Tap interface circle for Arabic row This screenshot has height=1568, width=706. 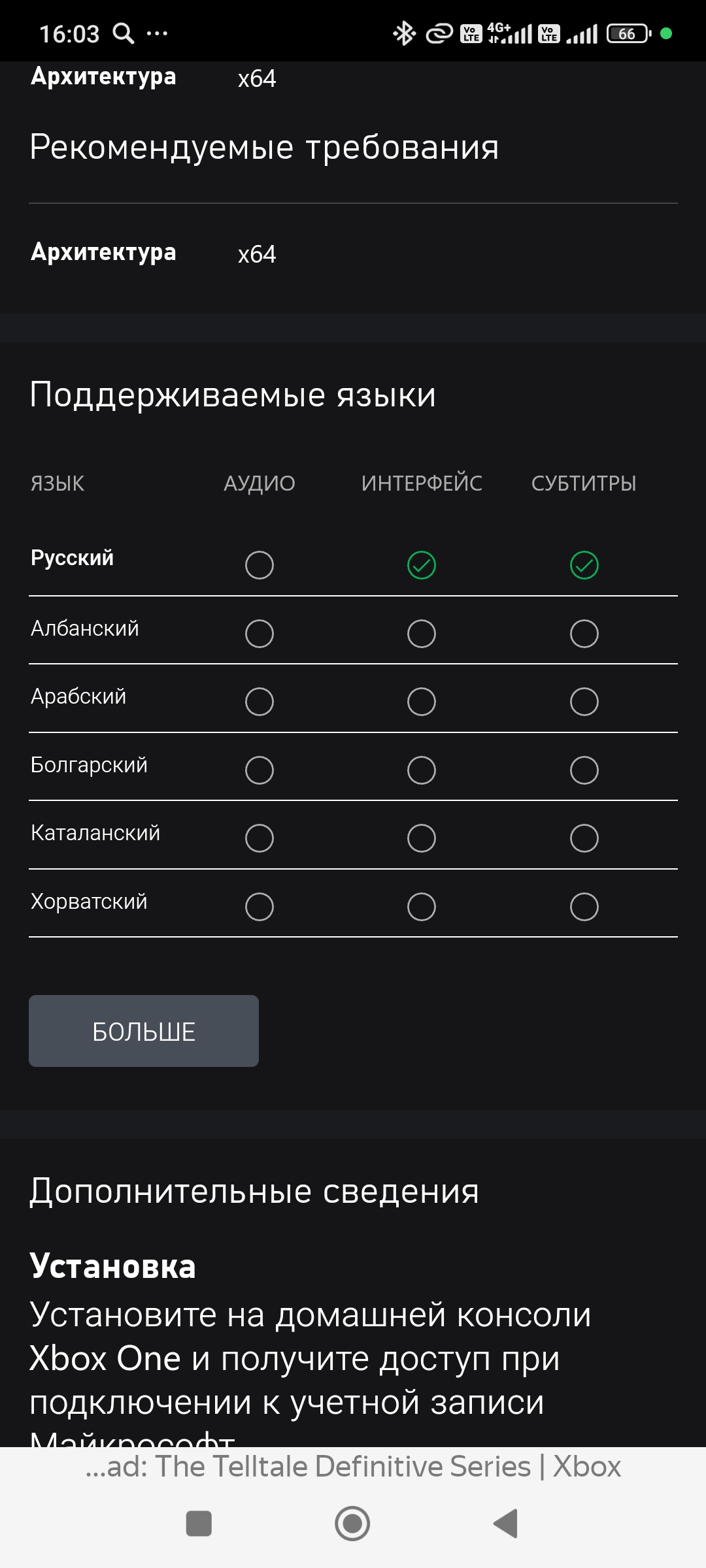pos(422,702)
